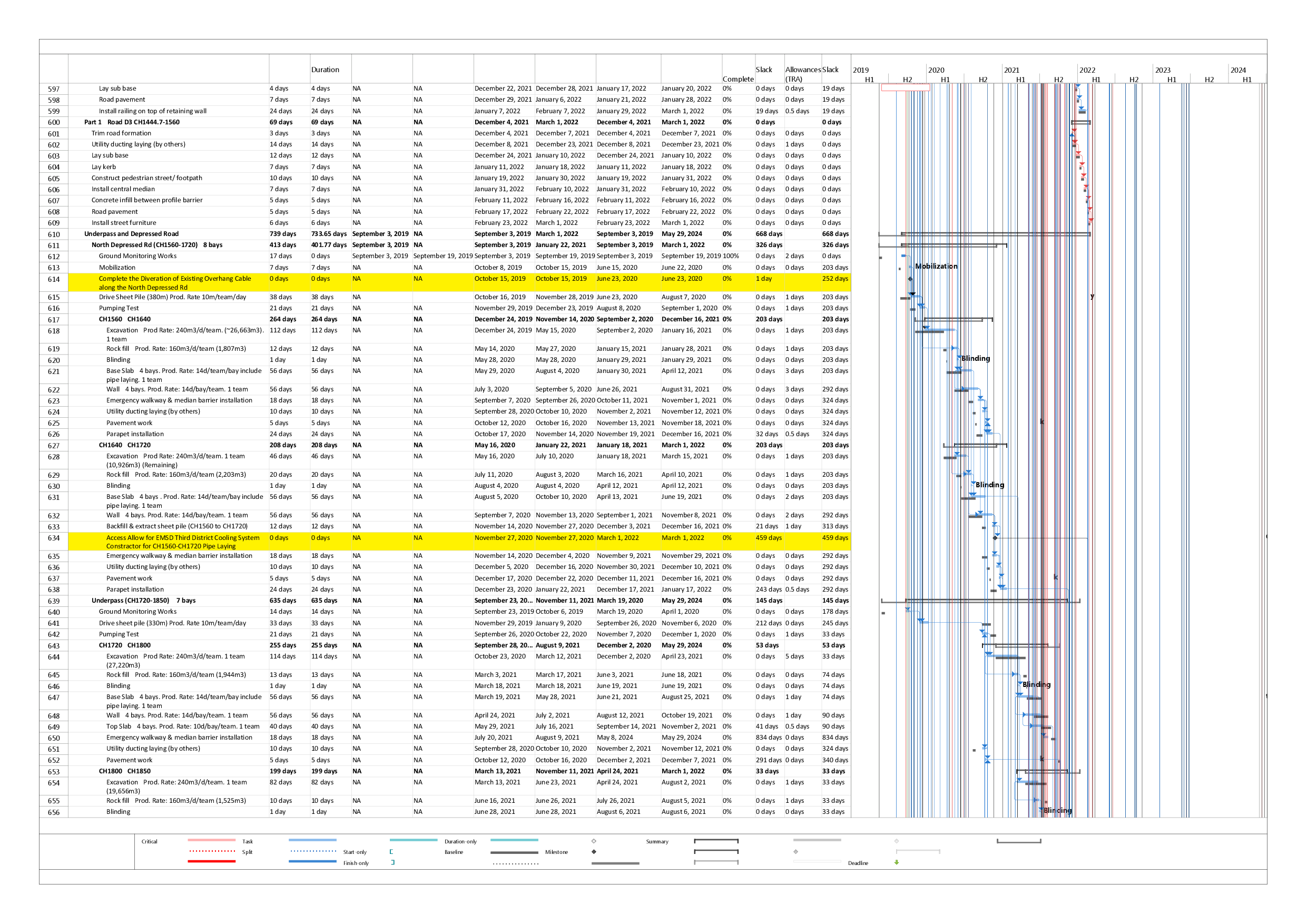
Task: Click summary task 'CH1720 CH1800'
Action: (125, 646)
